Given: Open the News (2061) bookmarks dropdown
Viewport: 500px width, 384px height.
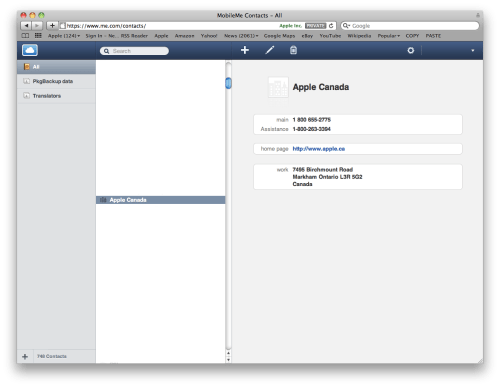Looking at the screenshot, I should pyautogui.click(x=241, y=36).
